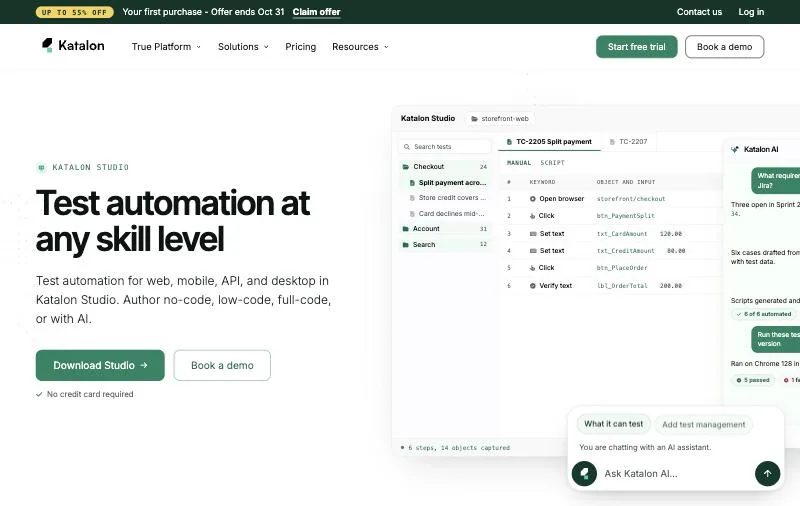The width and height of the screenshot is (800, 506).
Task: Select the MANUAL view tab
Action: (x=519, y=163)
